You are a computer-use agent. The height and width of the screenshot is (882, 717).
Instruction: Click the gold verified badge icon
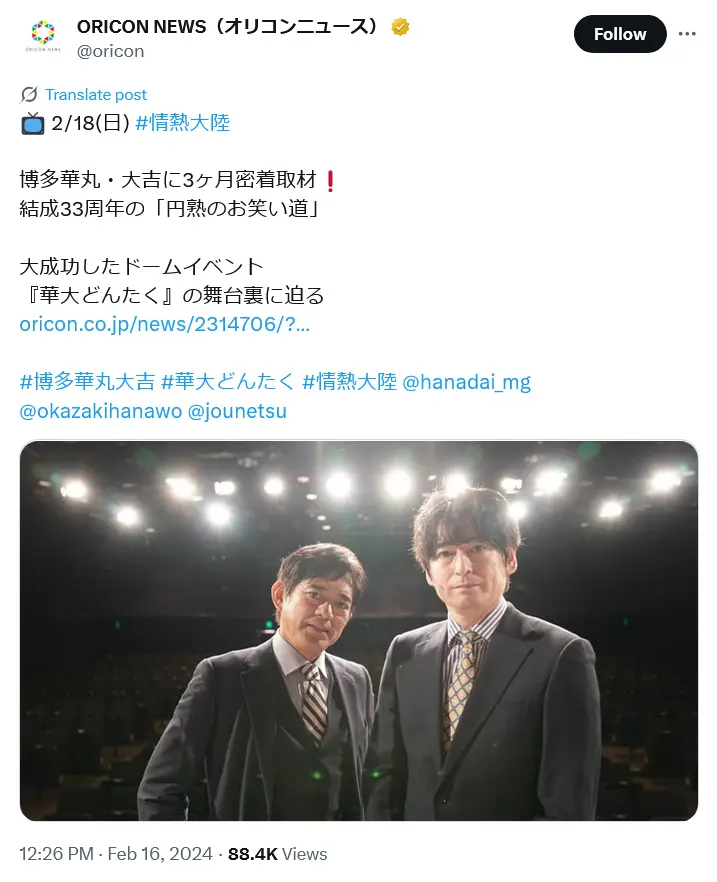(400, 26)
